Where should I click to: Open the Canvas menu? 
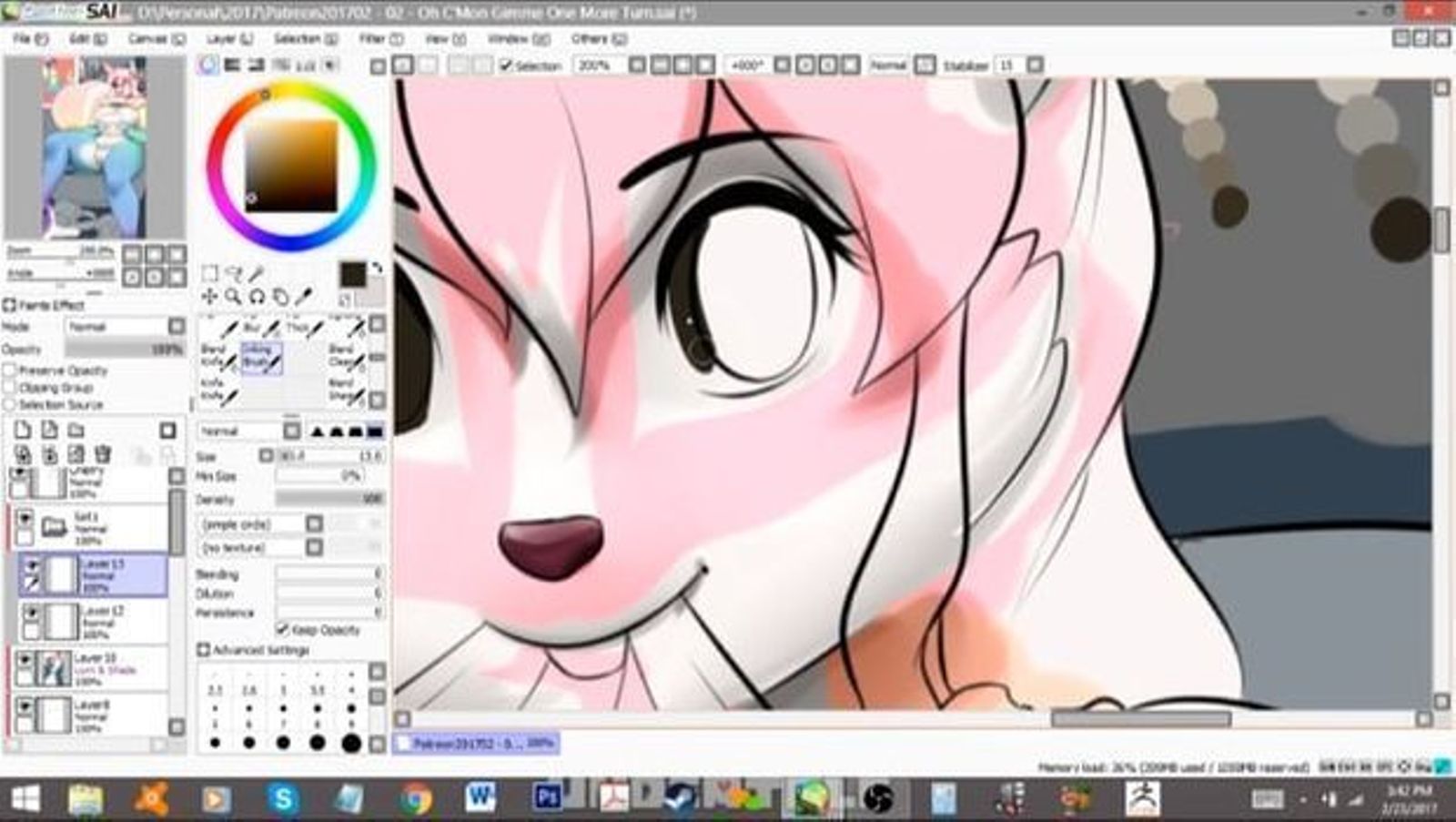[156, 39]
